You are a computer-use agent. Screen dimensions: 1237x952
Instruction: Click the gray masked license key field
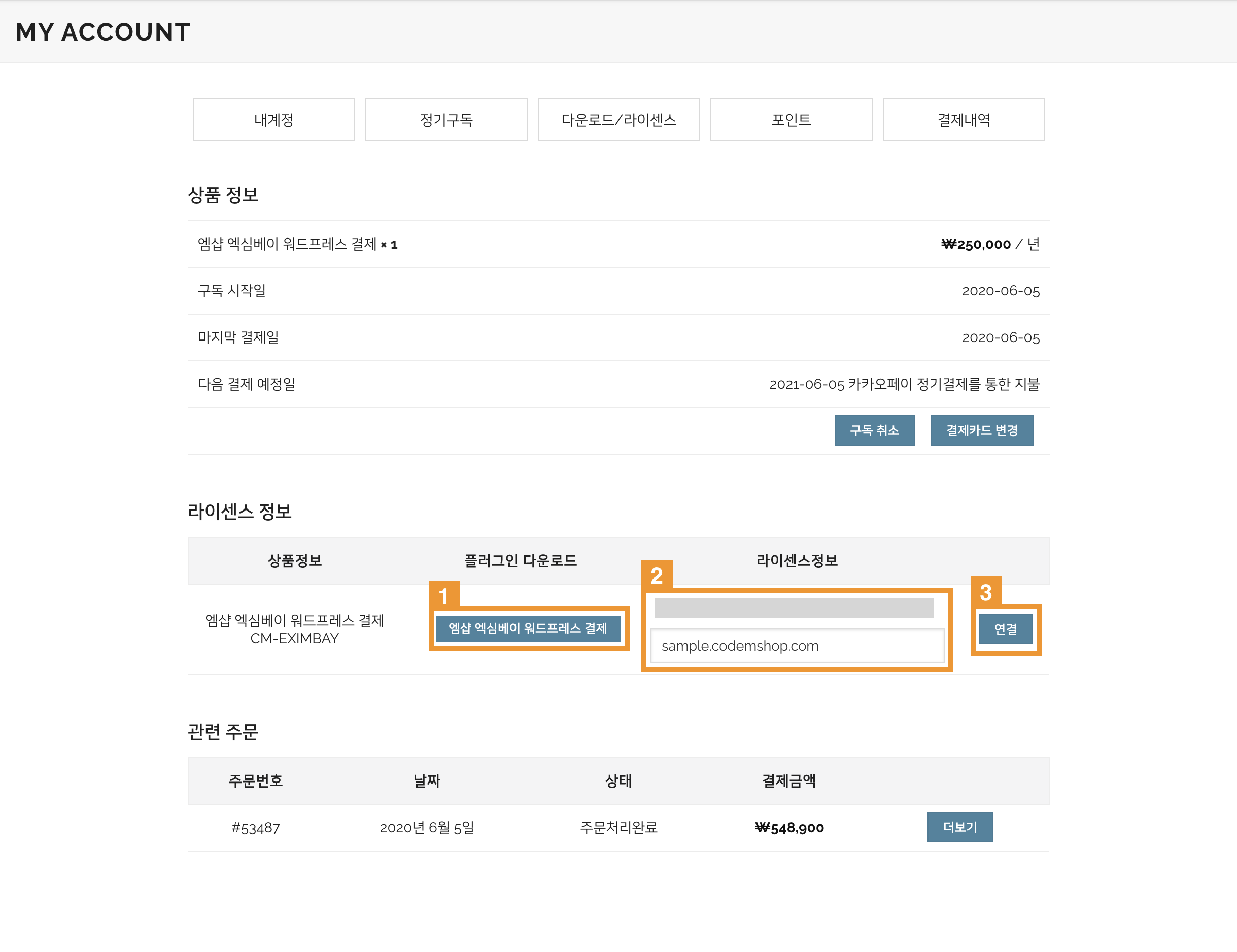(794, 608)
